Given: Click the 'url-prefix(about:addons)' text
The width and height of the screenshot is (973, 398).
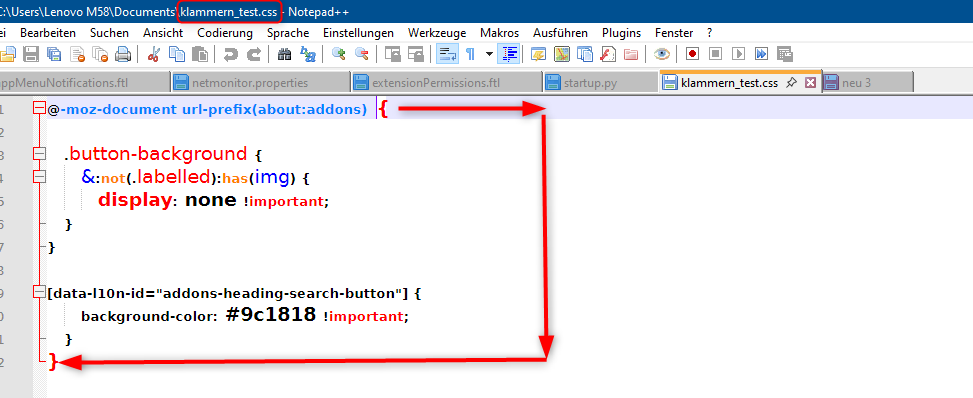Looking at the screenshot, I should tap(274, 111).
